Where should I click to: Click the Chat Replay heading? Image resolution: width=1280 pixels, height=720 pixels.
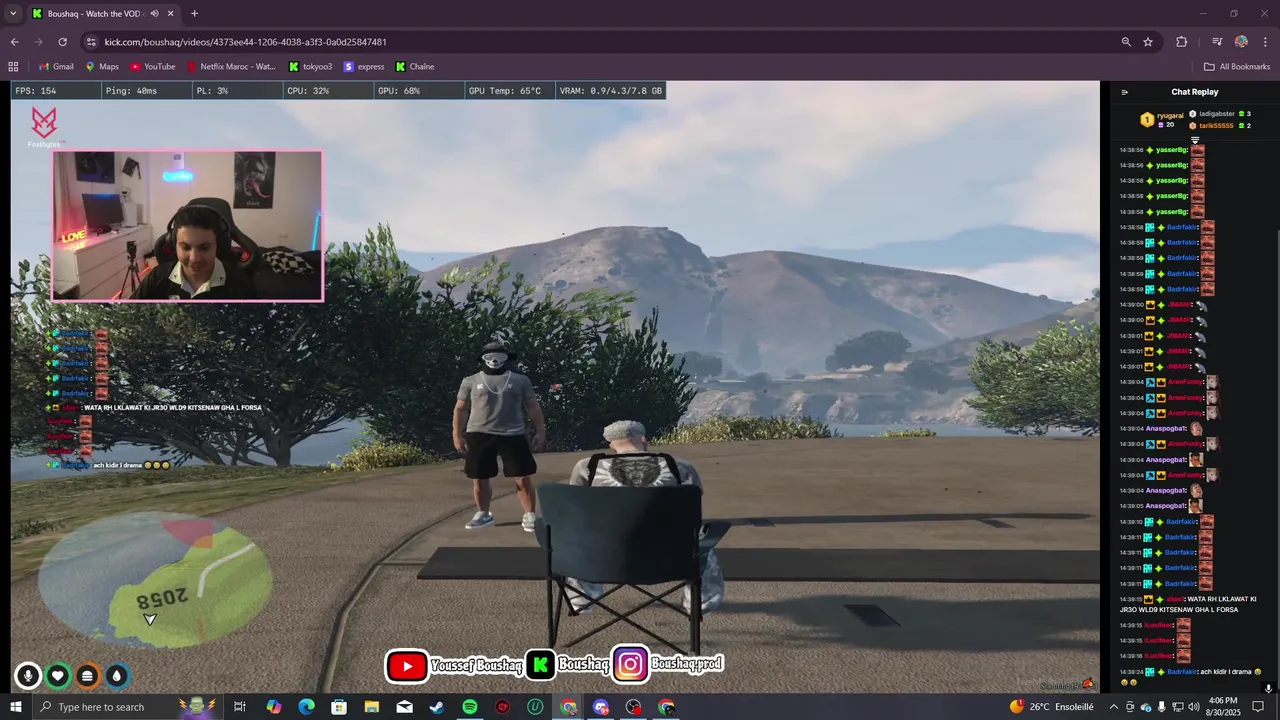click(1195, 92)
